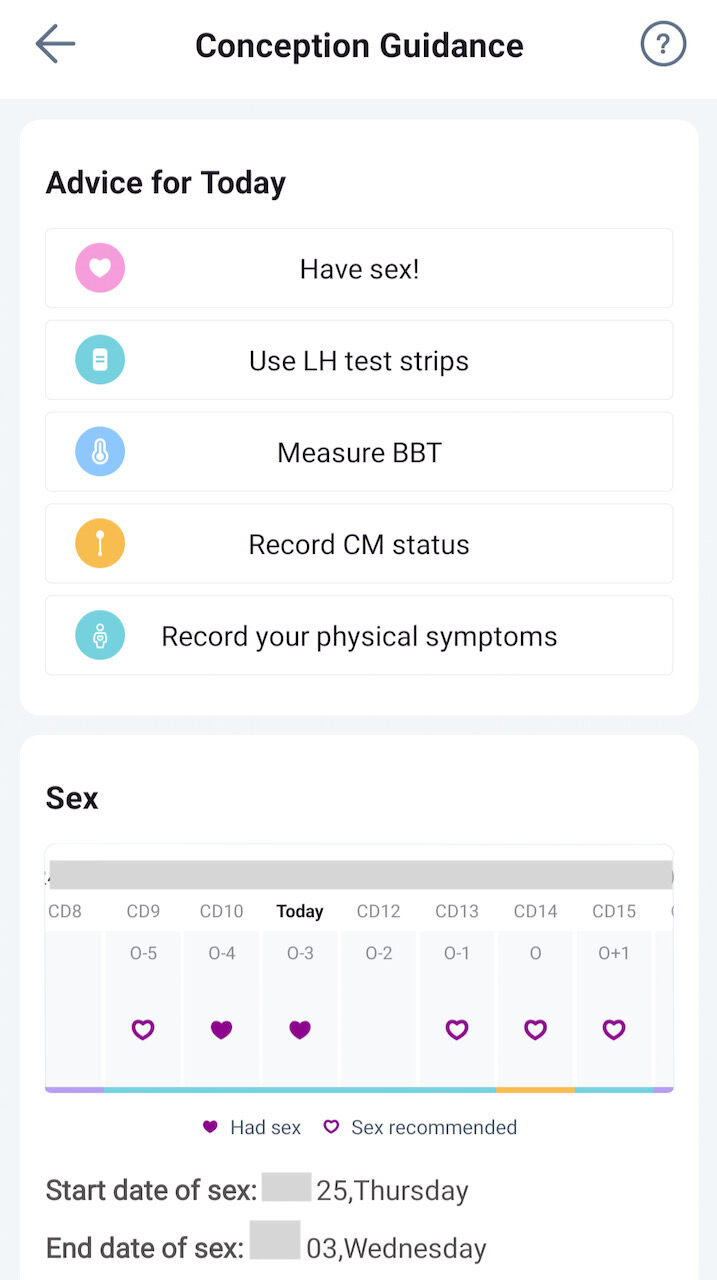Tap the physical symptoms body icon
Screen dimensions: 717x1280
click(100, 636)
